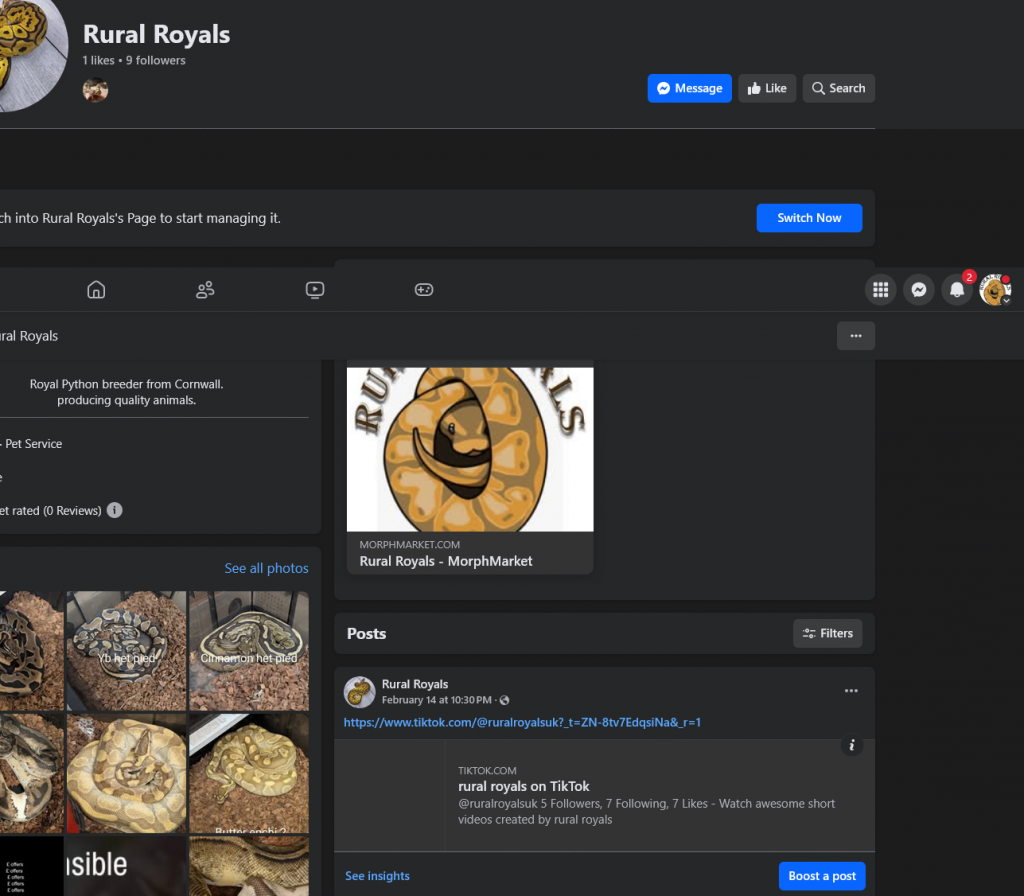Open See insights link
Screen dimensions: 1024x896
pos(377,876)
